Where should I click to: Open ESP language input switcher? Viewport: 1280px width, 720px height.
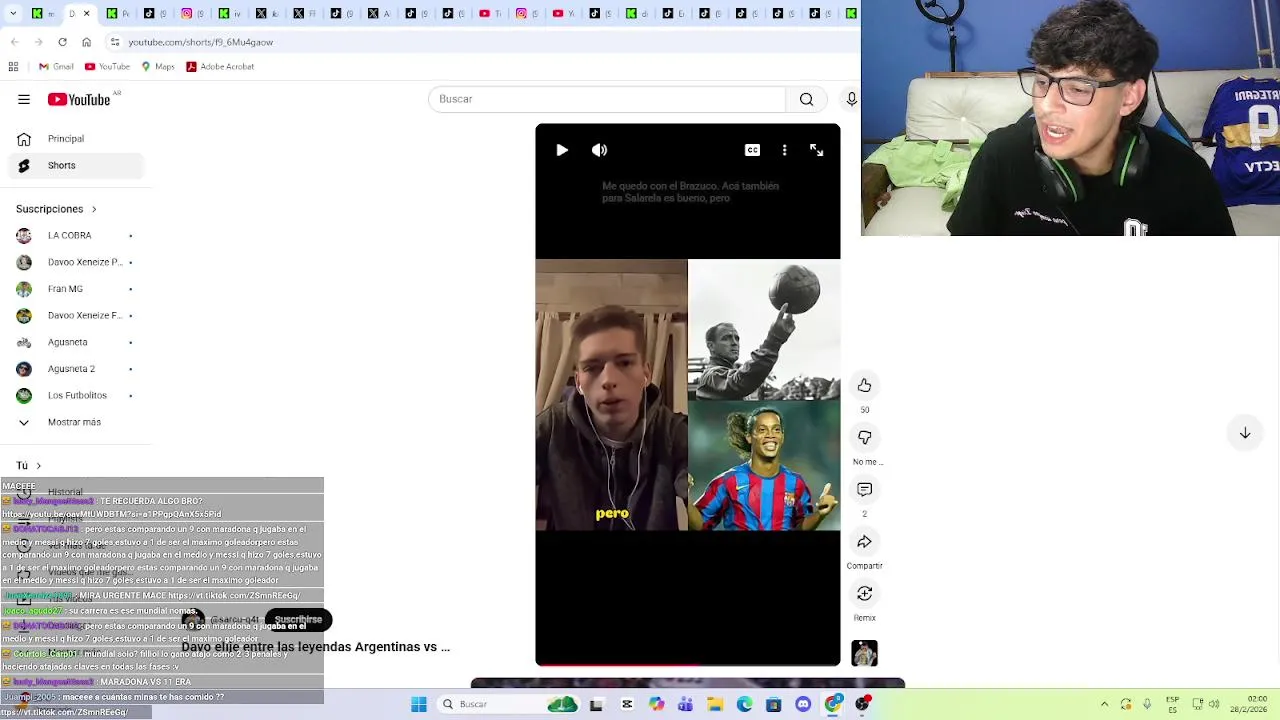click(x=1173, y=704)
